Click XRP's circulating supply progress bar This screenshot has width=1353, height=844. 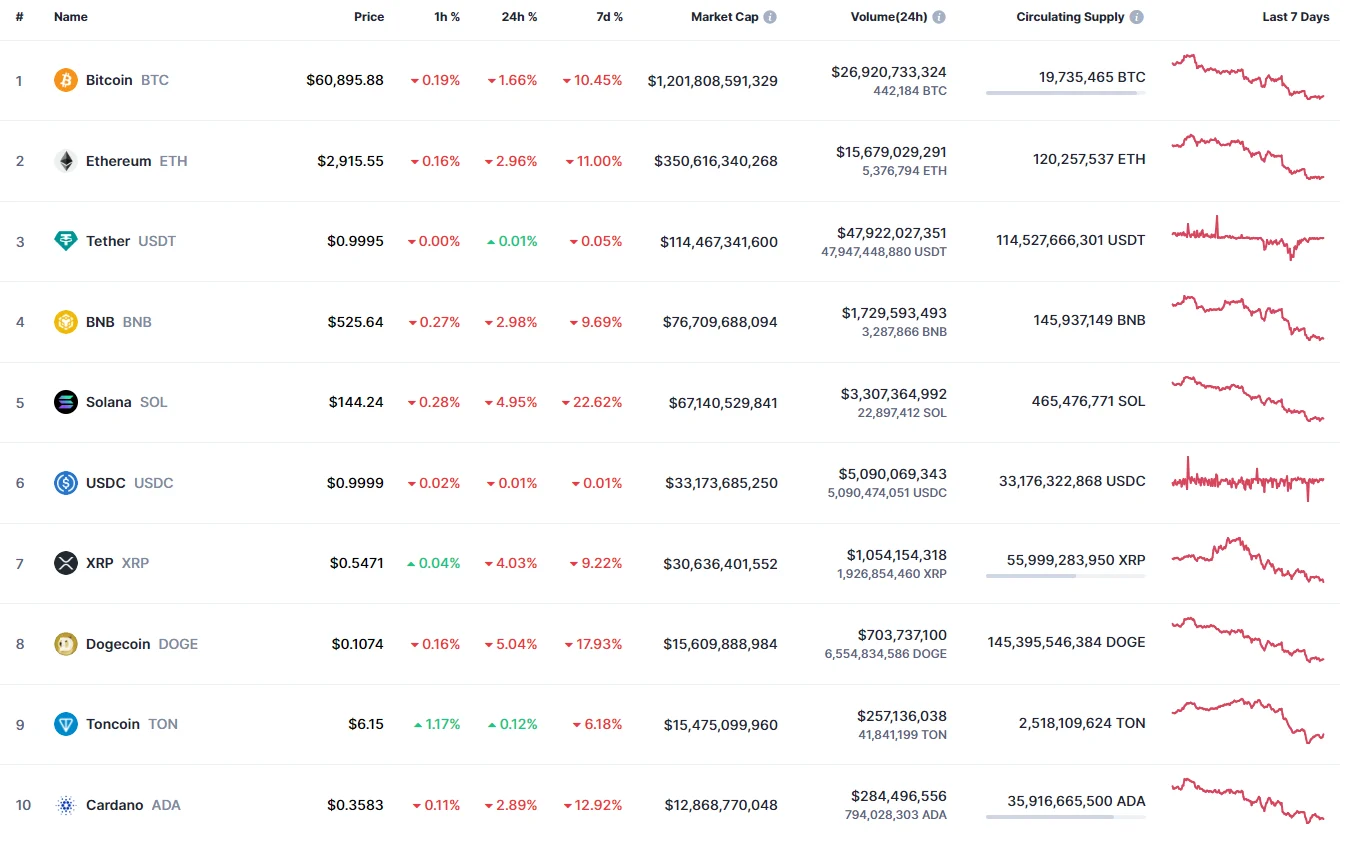coord(1065,576)
